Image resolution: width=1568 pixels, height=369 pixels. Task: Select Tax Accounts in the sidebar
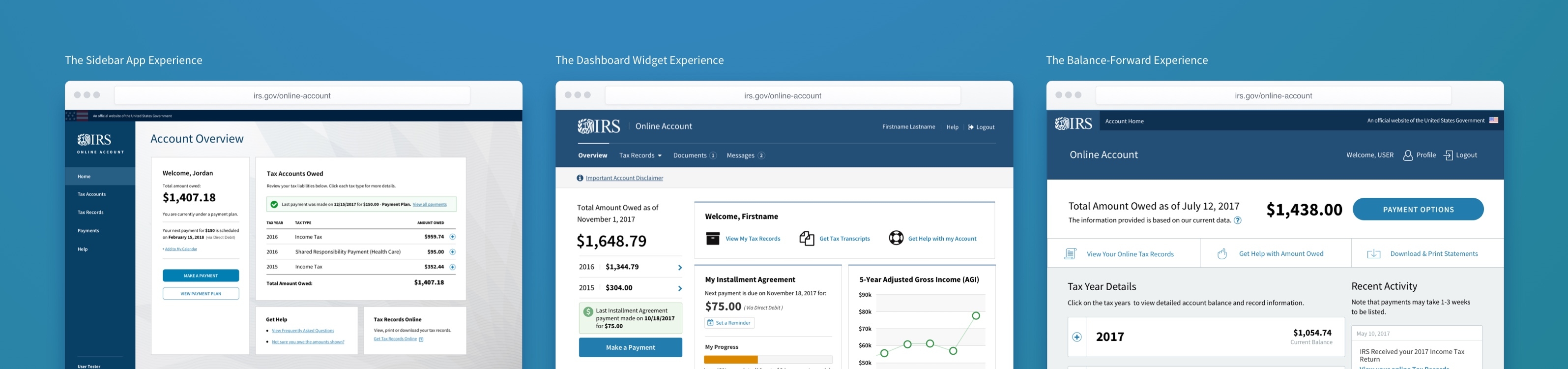[x=91, y=194]
